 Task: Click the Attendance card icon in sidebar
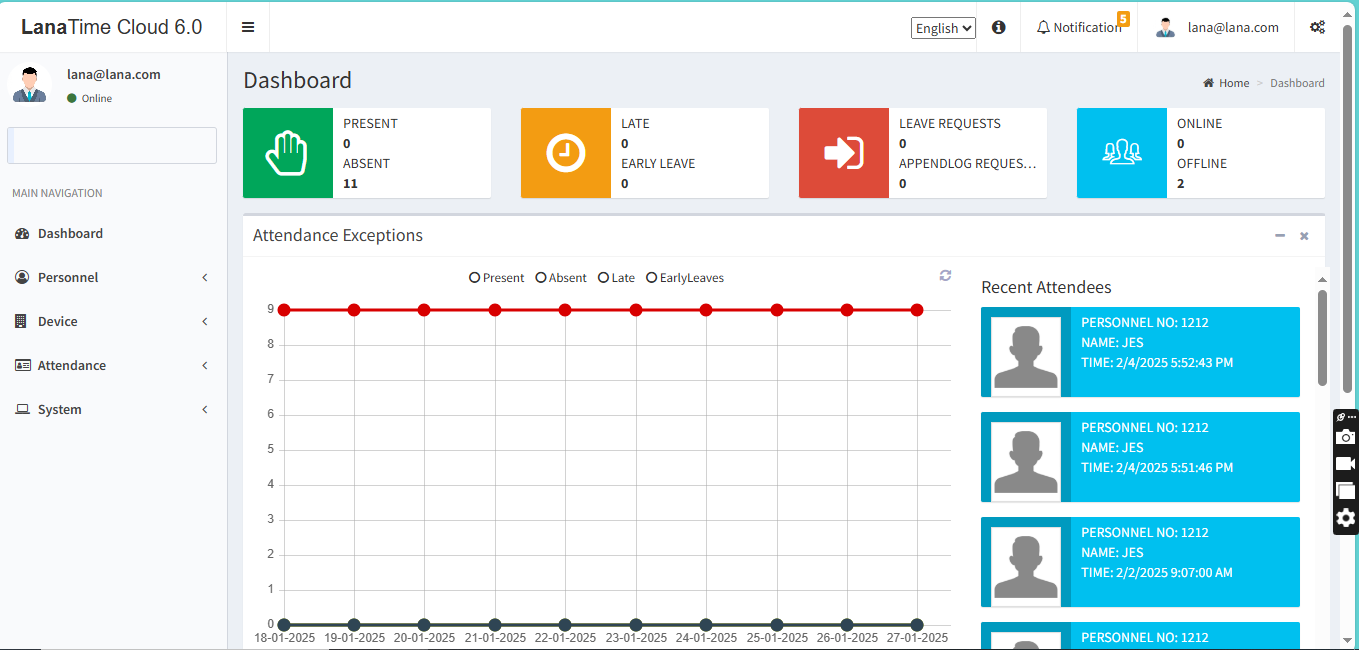[22, 366]
